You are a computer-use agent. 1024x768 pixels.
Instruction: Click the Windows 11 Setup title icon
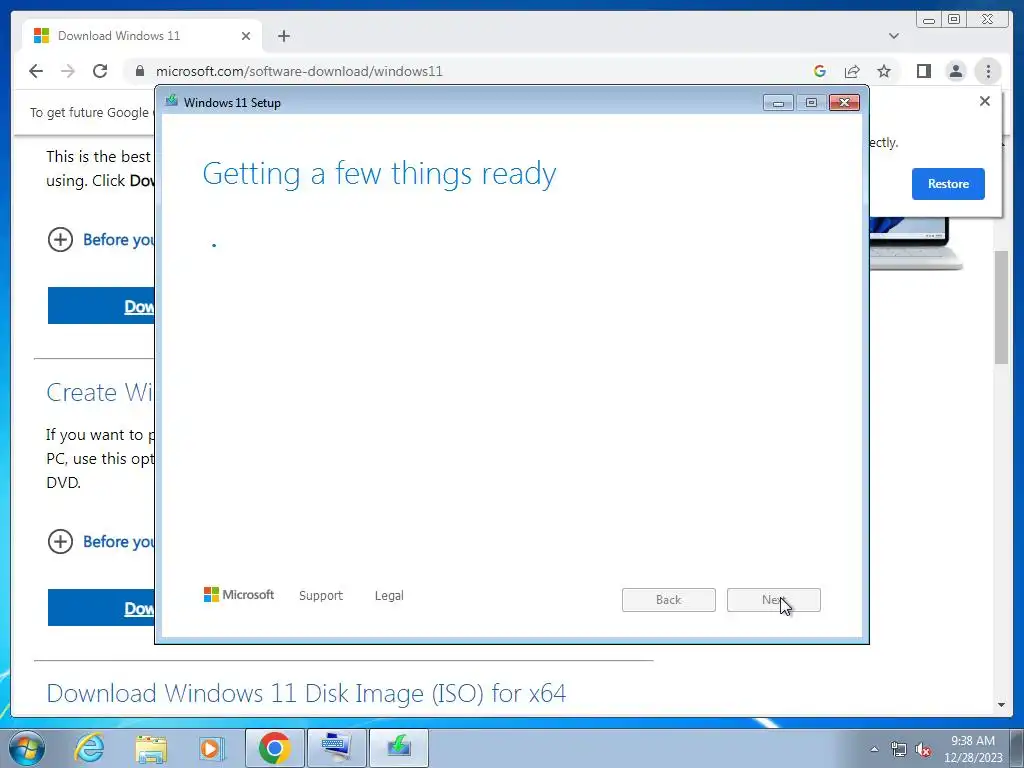(x=172, y=101)
